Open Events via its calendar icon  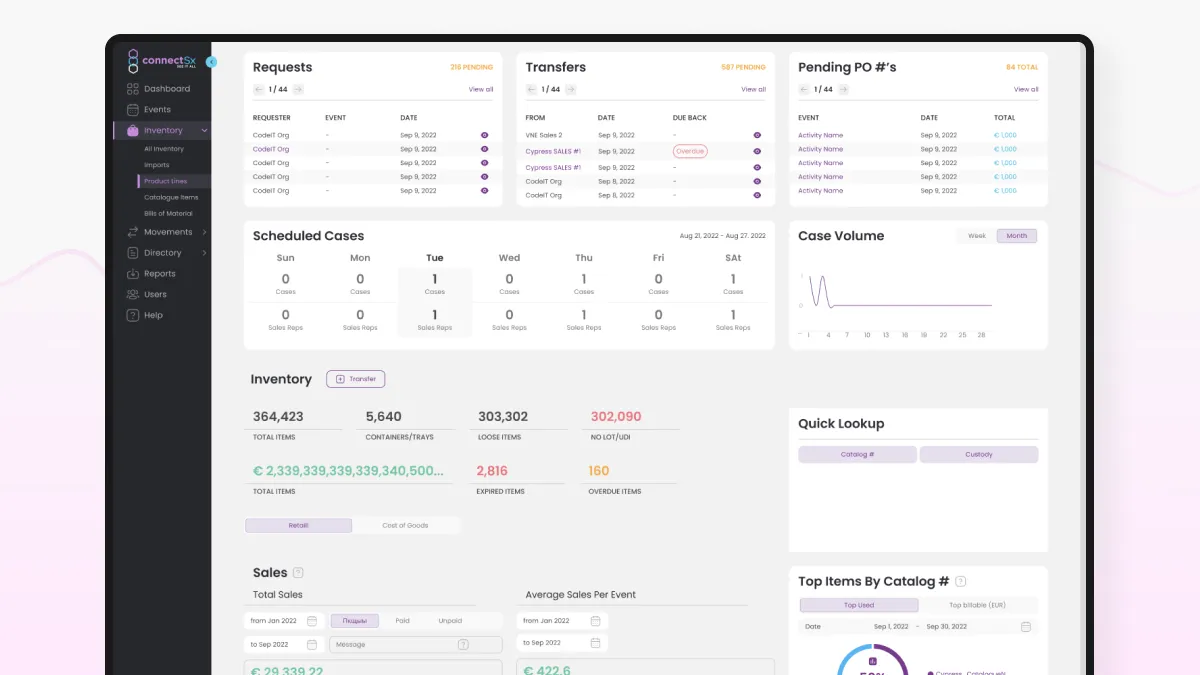point(133,110)
